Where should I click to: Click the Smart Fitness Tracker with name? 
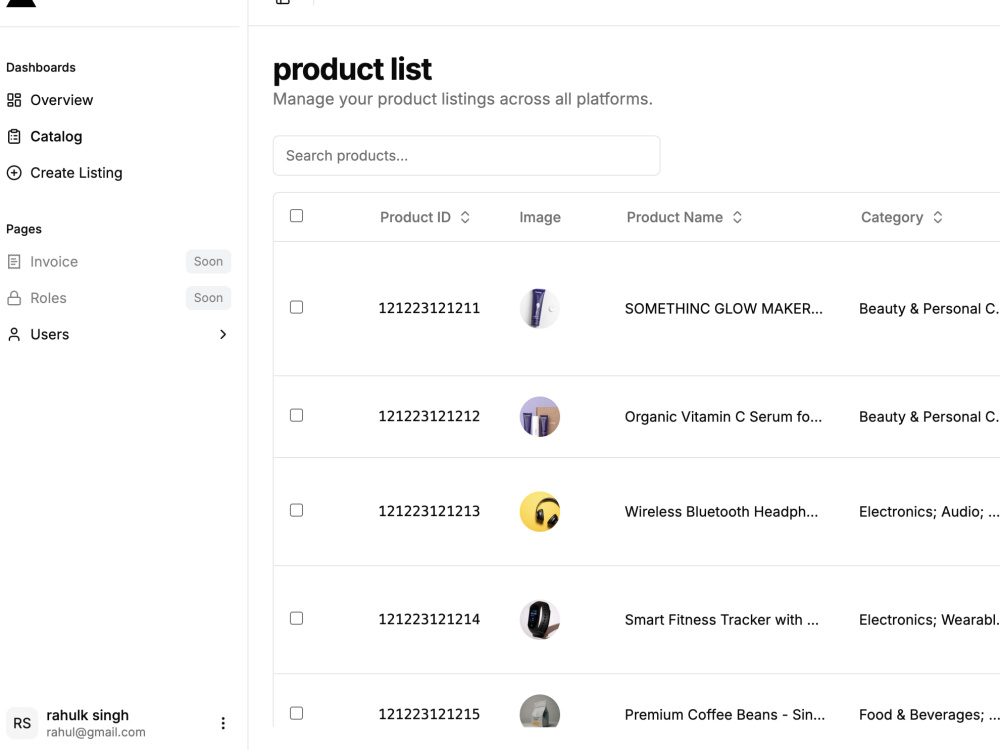coord(721,619)
